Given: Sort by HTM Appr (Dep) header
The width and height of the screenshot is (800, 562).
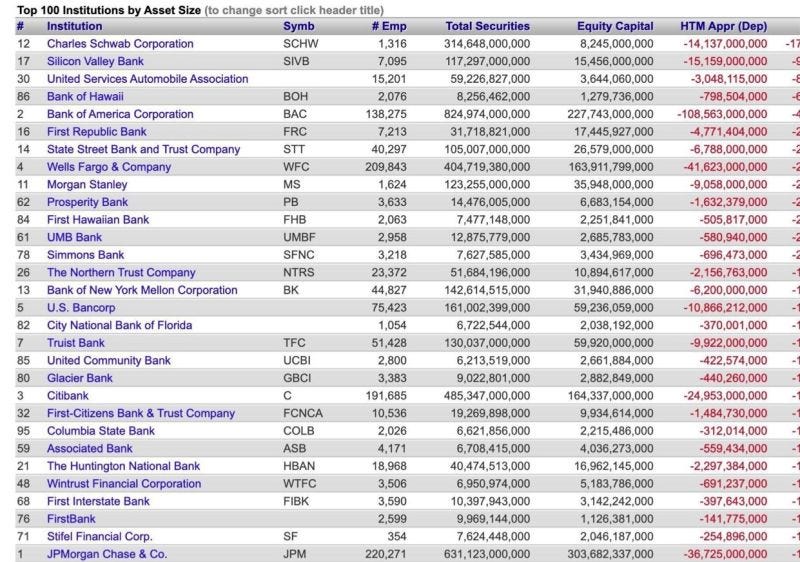Looking at the screenshot, I should (723, 26).
